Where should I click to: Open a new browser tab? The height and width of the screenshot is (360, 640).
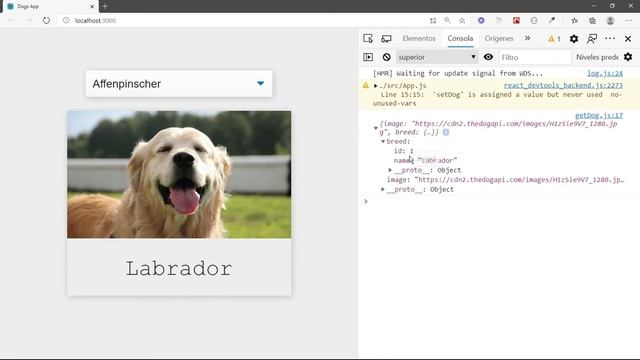pos(105,6)
